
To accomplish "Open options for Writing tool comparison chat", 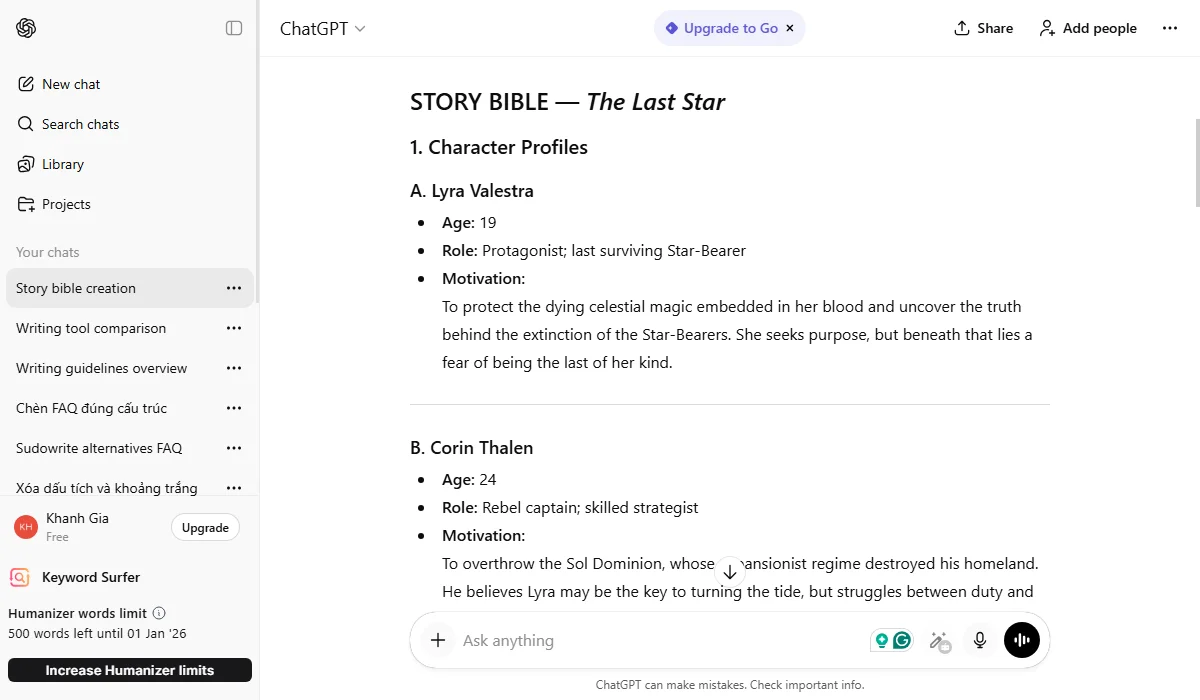I will point(233,328).
